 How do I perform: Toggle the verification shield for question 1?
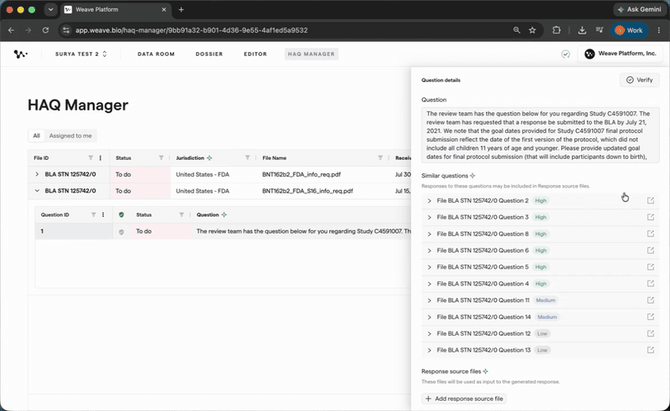pos(121,232)
